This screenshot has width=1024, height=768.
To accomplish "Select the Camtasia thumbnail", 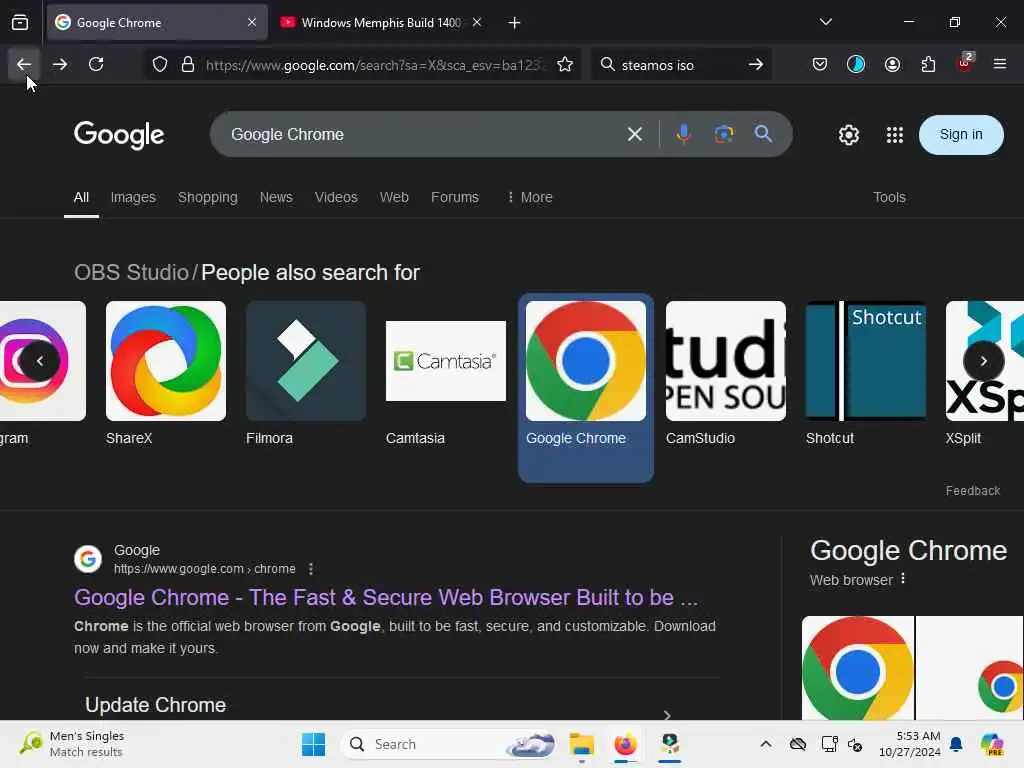I will click(446, 360).
